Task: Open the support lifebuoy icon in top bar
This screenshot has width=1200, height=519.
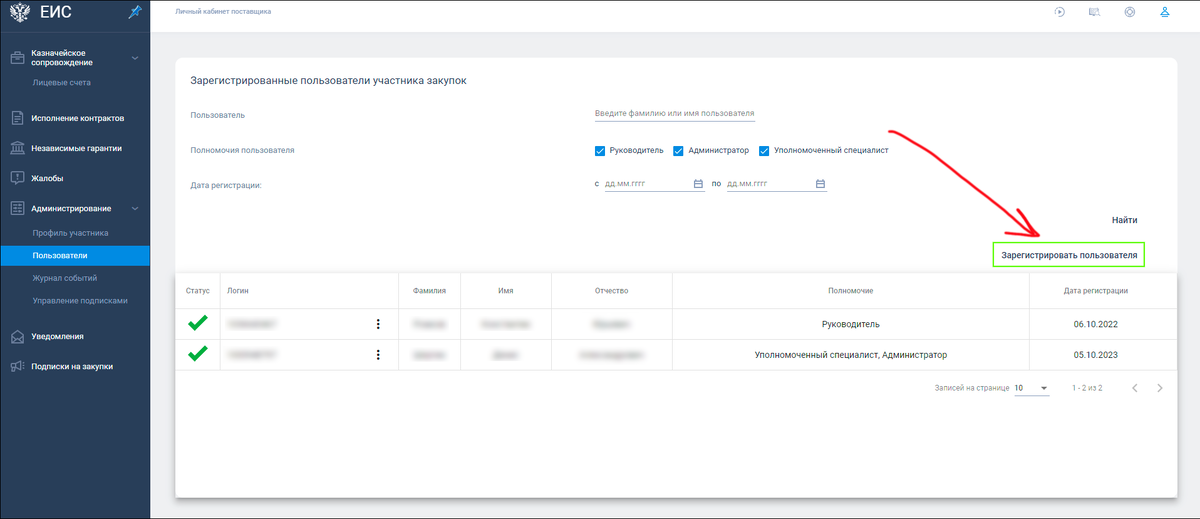Action: coord(1129,12)
